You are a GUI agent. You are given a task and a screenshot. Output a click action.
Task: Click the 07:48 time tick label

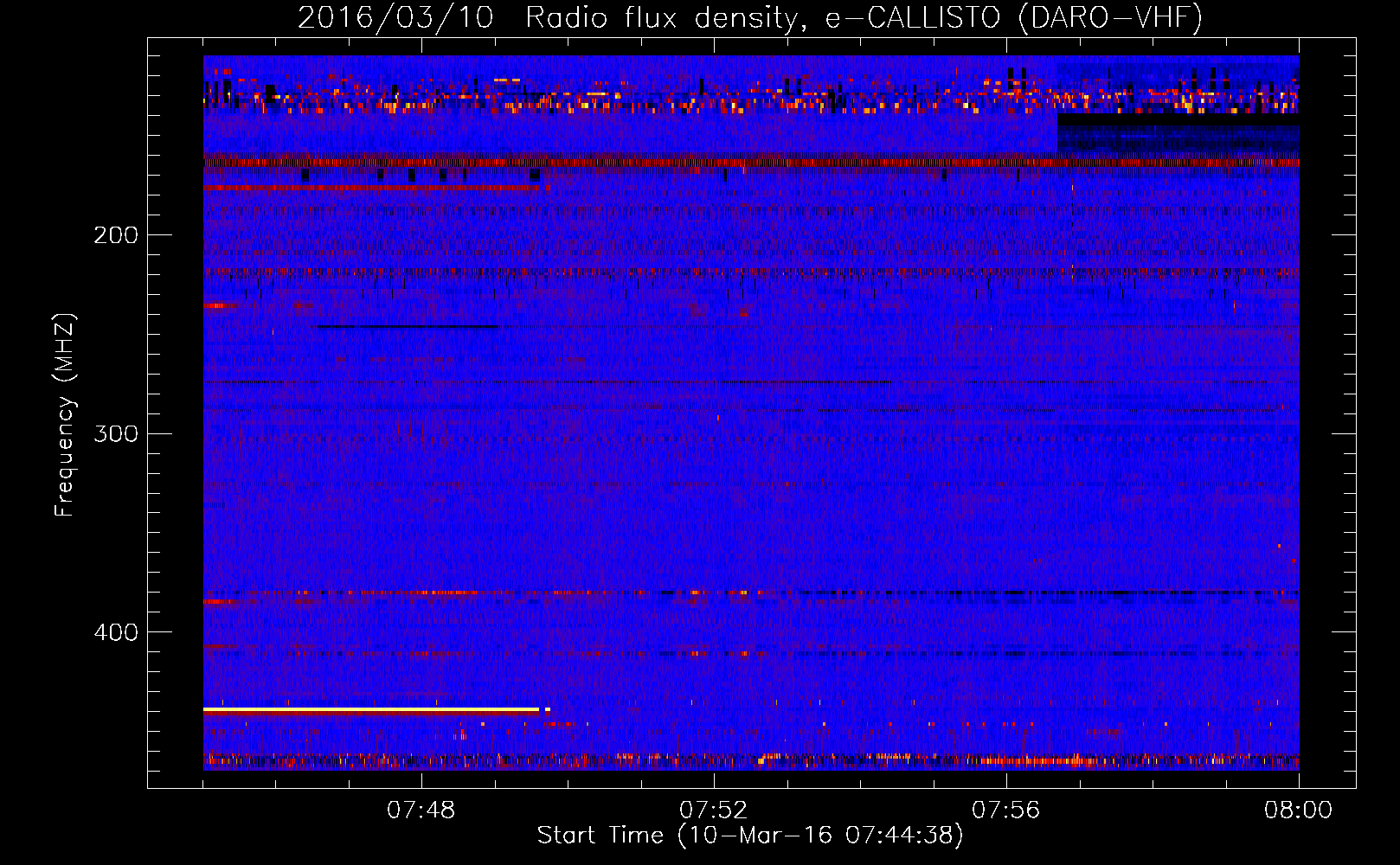[x=421, y=811]
